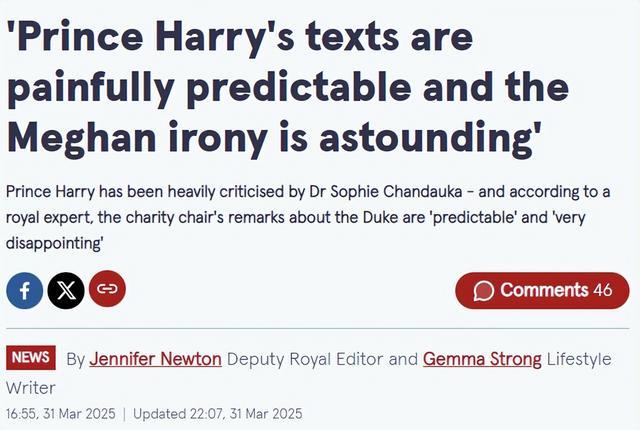The image size is (640, 430).
Task: Open Jennifer Newton author page
Action: click(x=156, y=359)
